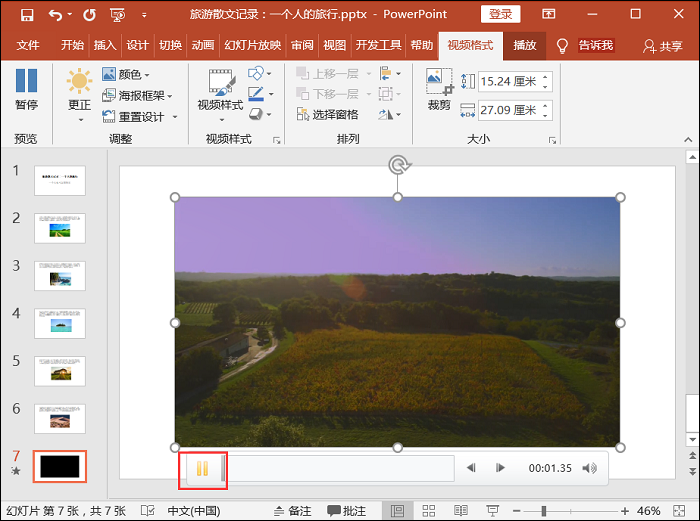Expand the Color (颜色) dropdown

(126, 75)
